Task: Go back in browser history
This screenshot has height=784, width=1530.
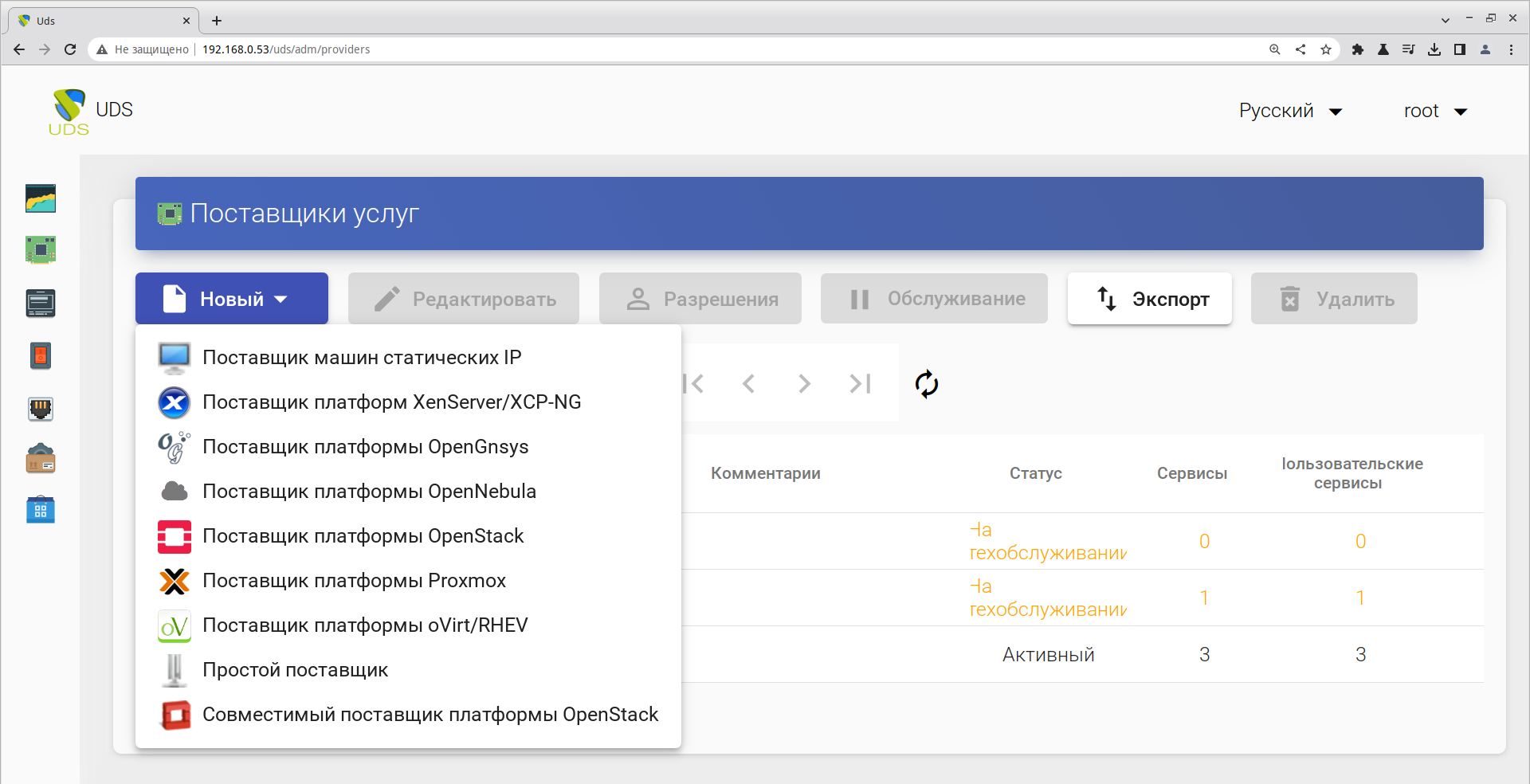Action: pyautogui.click(x=19, y=49)
